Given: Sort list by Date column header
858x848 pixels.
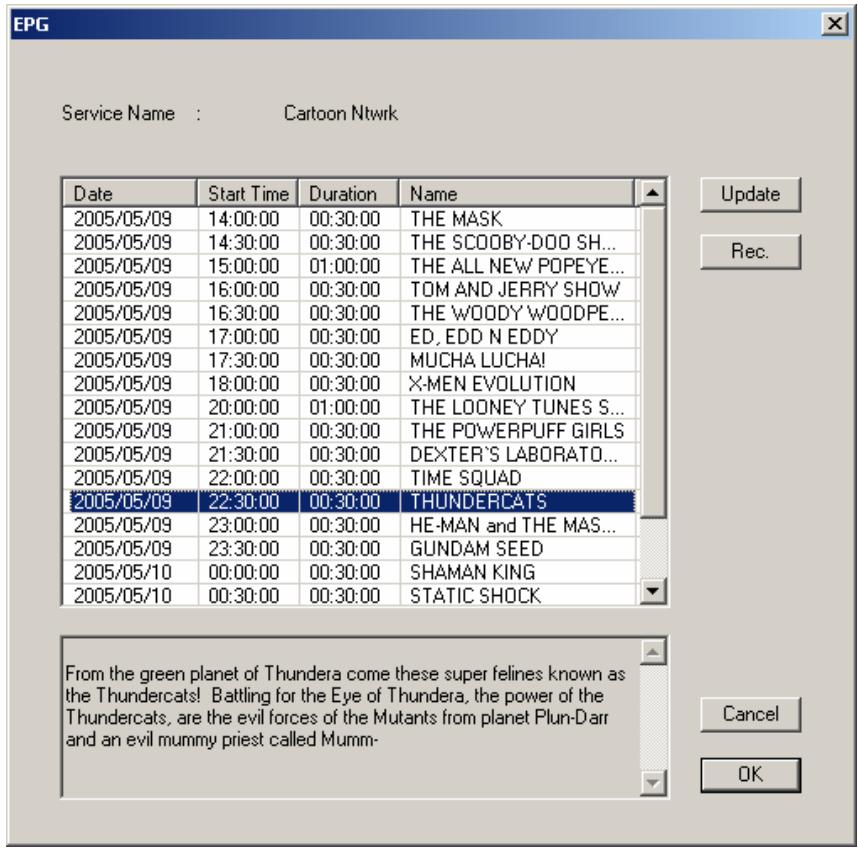Looking at the screenshot, I should [x=130, y=194].
